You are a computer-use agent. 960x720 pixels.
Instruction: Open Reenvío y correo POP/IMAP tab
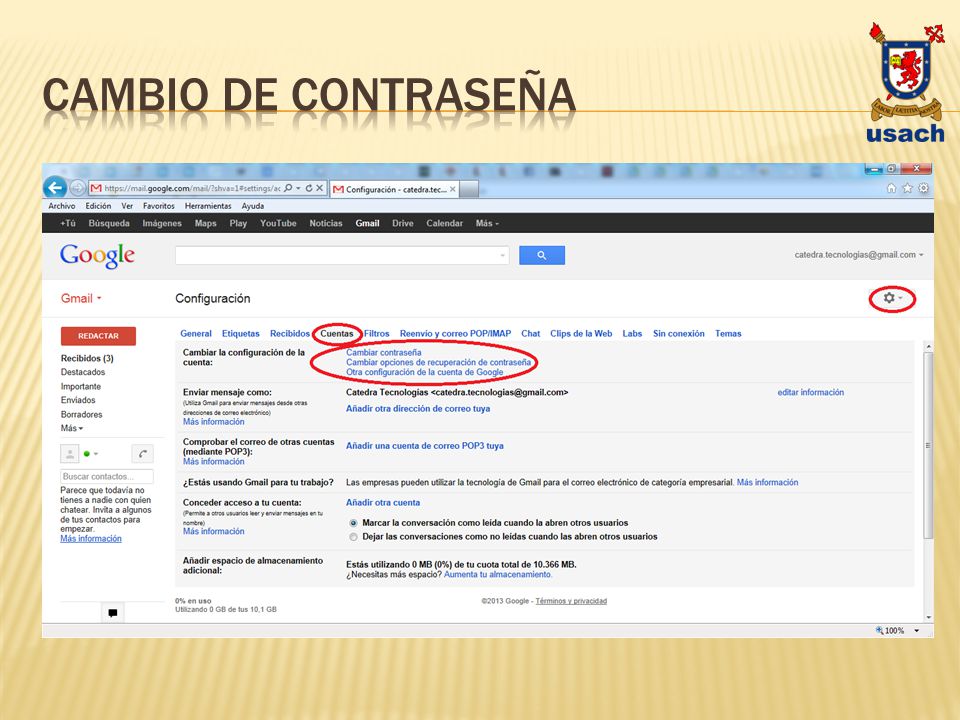(455, 334)
